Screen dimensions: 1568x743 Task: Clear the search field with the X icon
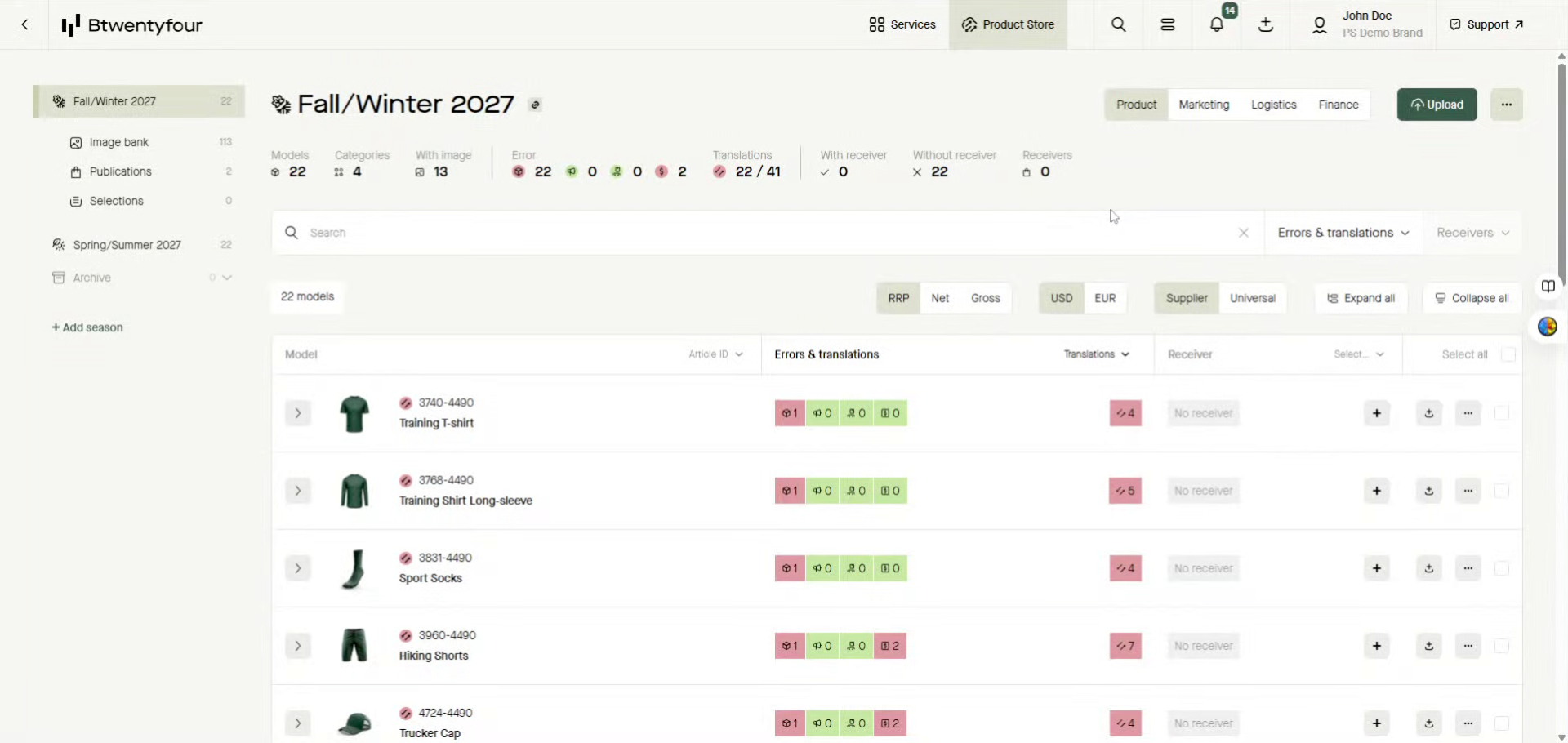coord(1243,233)
